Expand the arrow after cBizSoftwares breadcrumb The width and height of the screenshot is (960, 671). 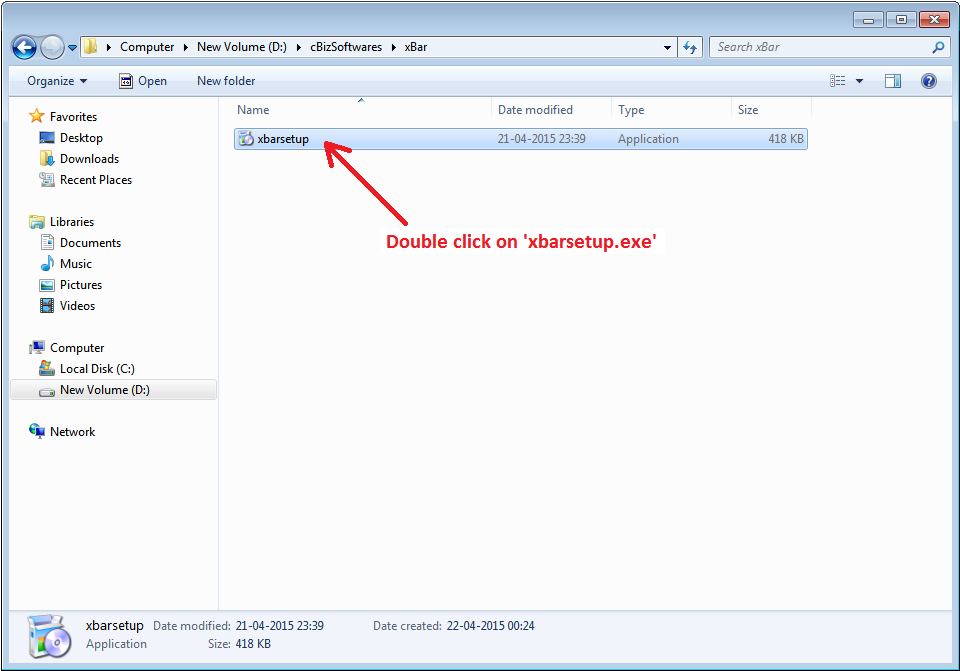tap(394, 47)
